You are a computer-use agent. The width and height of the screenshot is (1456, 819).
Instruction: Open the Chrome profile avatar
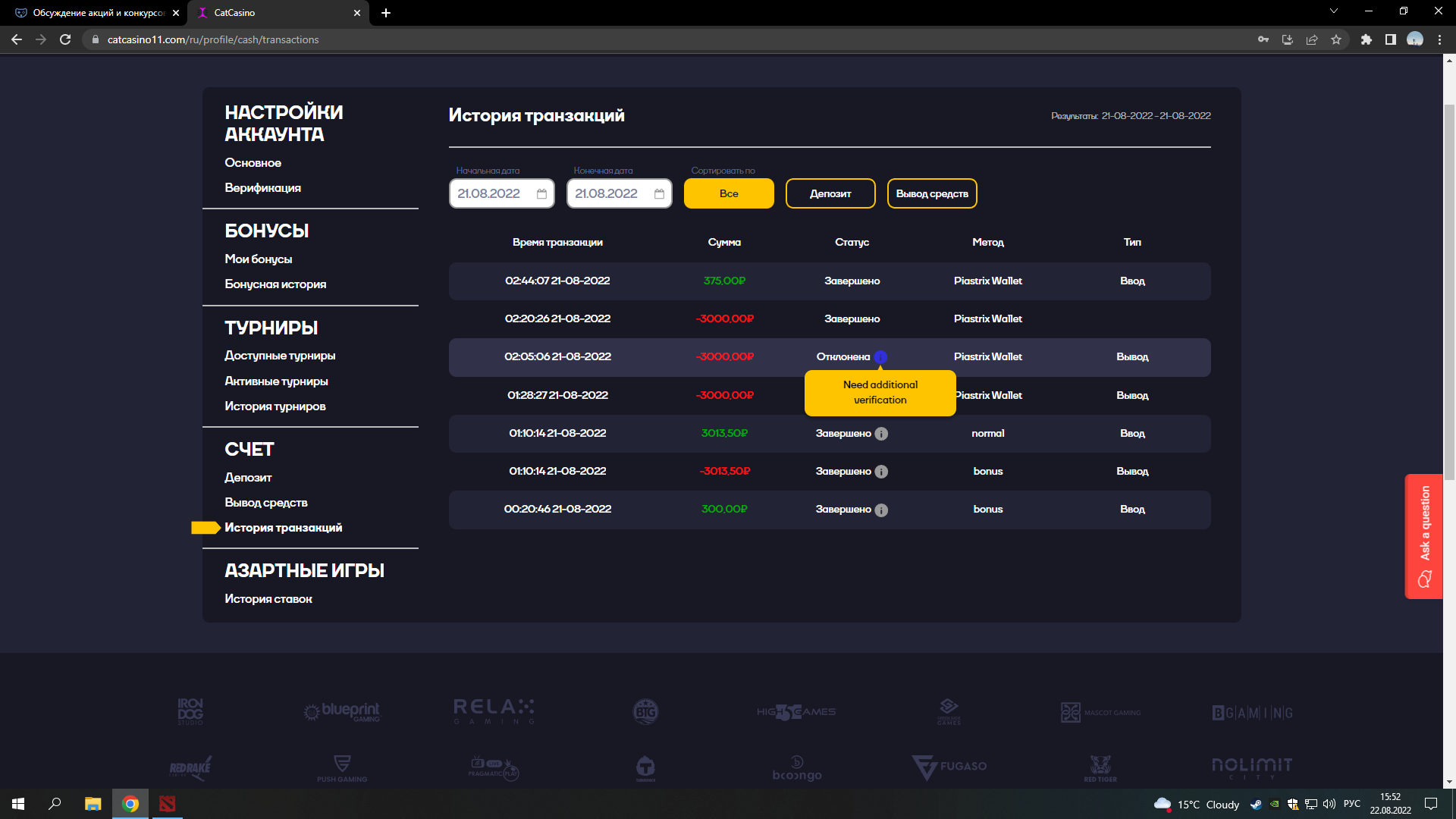pos(1415,39)
